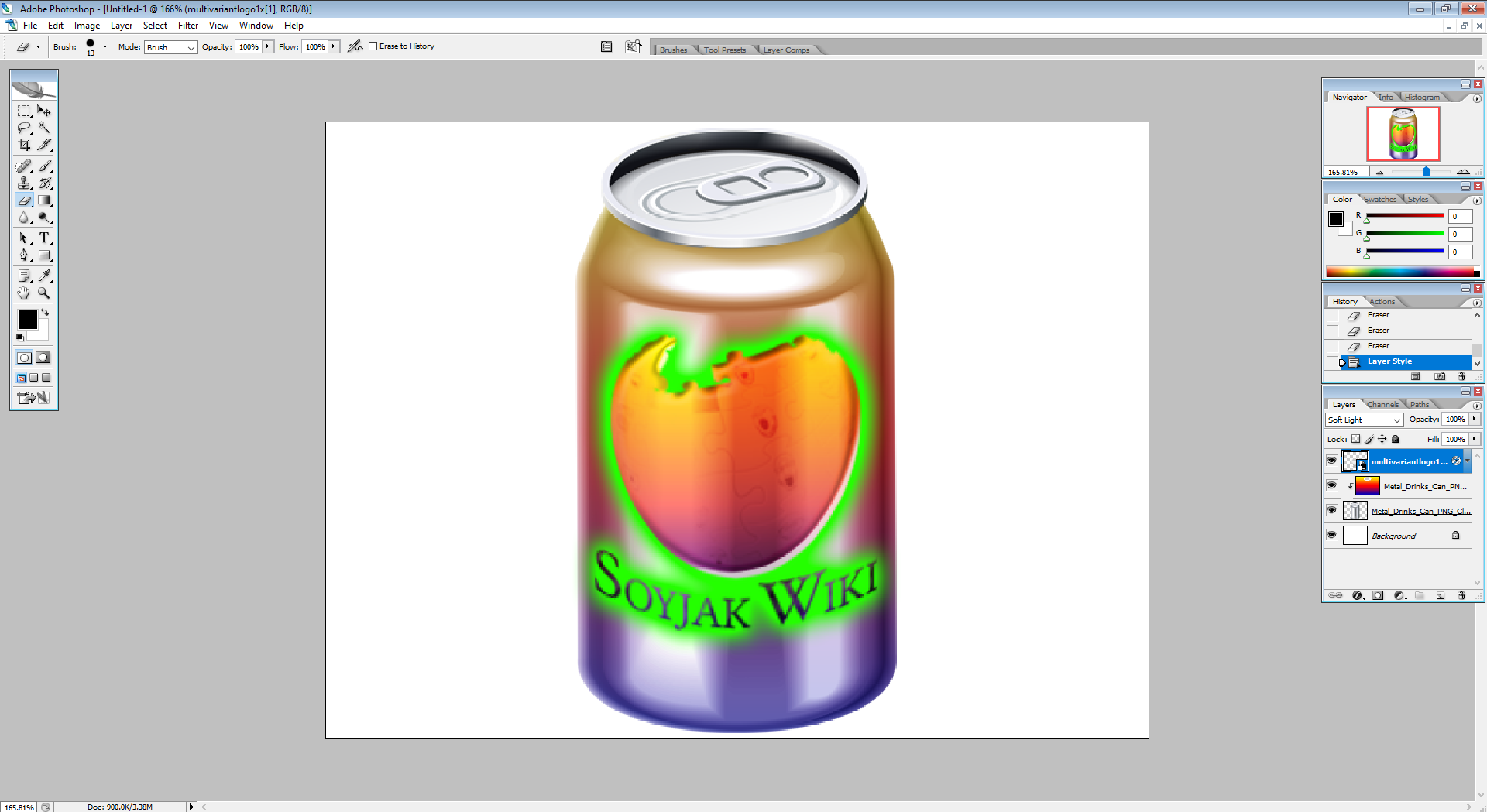The height and width of the screenshot is (812, 1487).
Task: Activate the Horizontal Type tool
Action: point(44,238)
